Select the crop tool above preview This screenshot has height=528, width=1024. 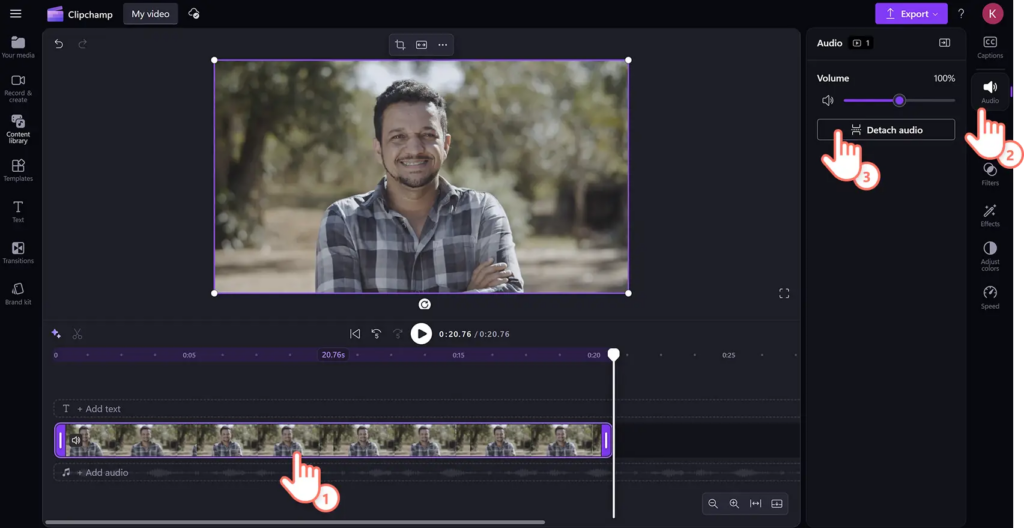[x=400, y=45]
